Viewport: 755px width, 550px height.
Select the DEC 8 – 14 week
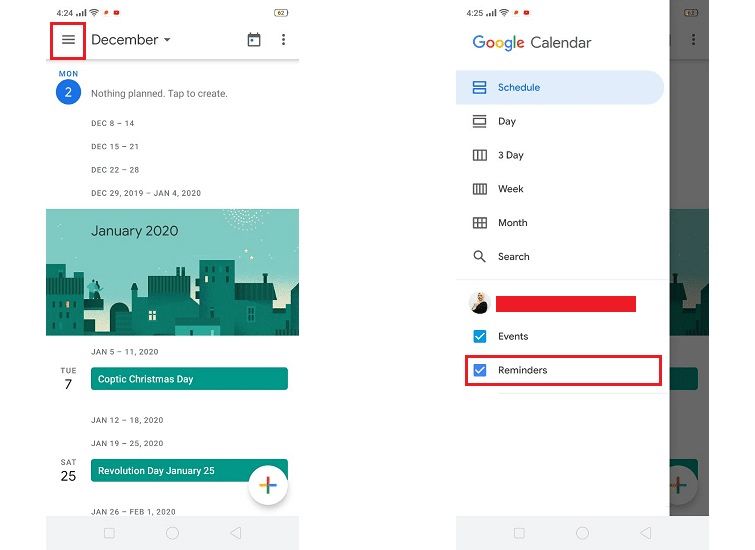[x=113, y=123]
